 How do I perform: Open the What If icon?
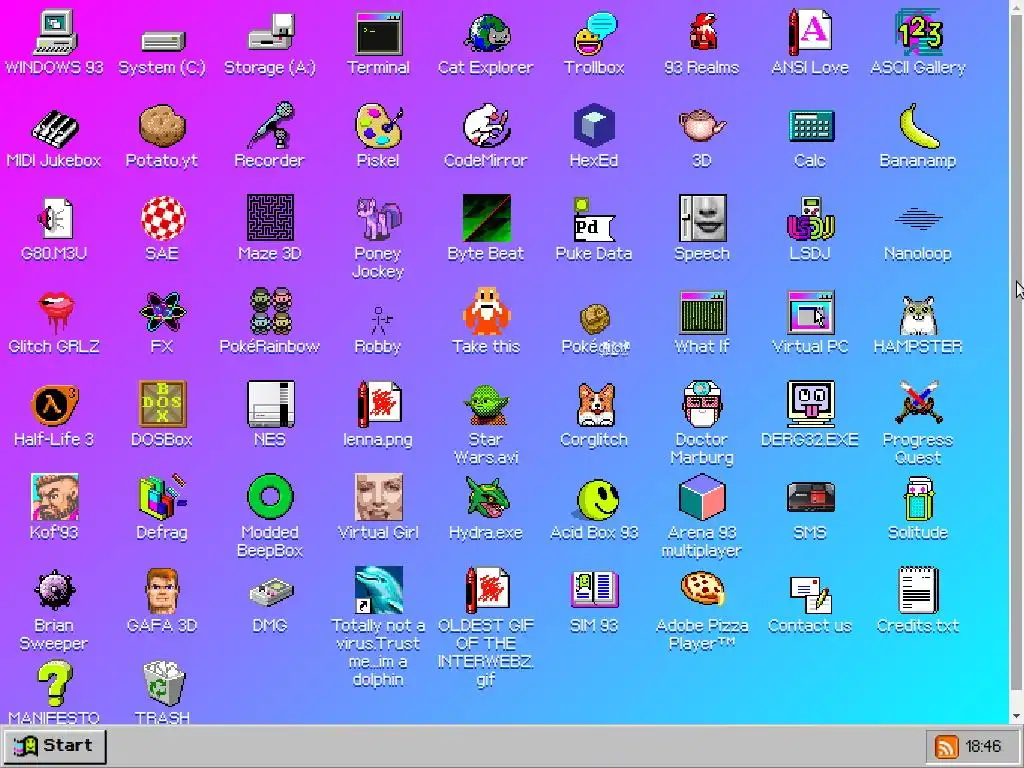[x=702, y=312]
